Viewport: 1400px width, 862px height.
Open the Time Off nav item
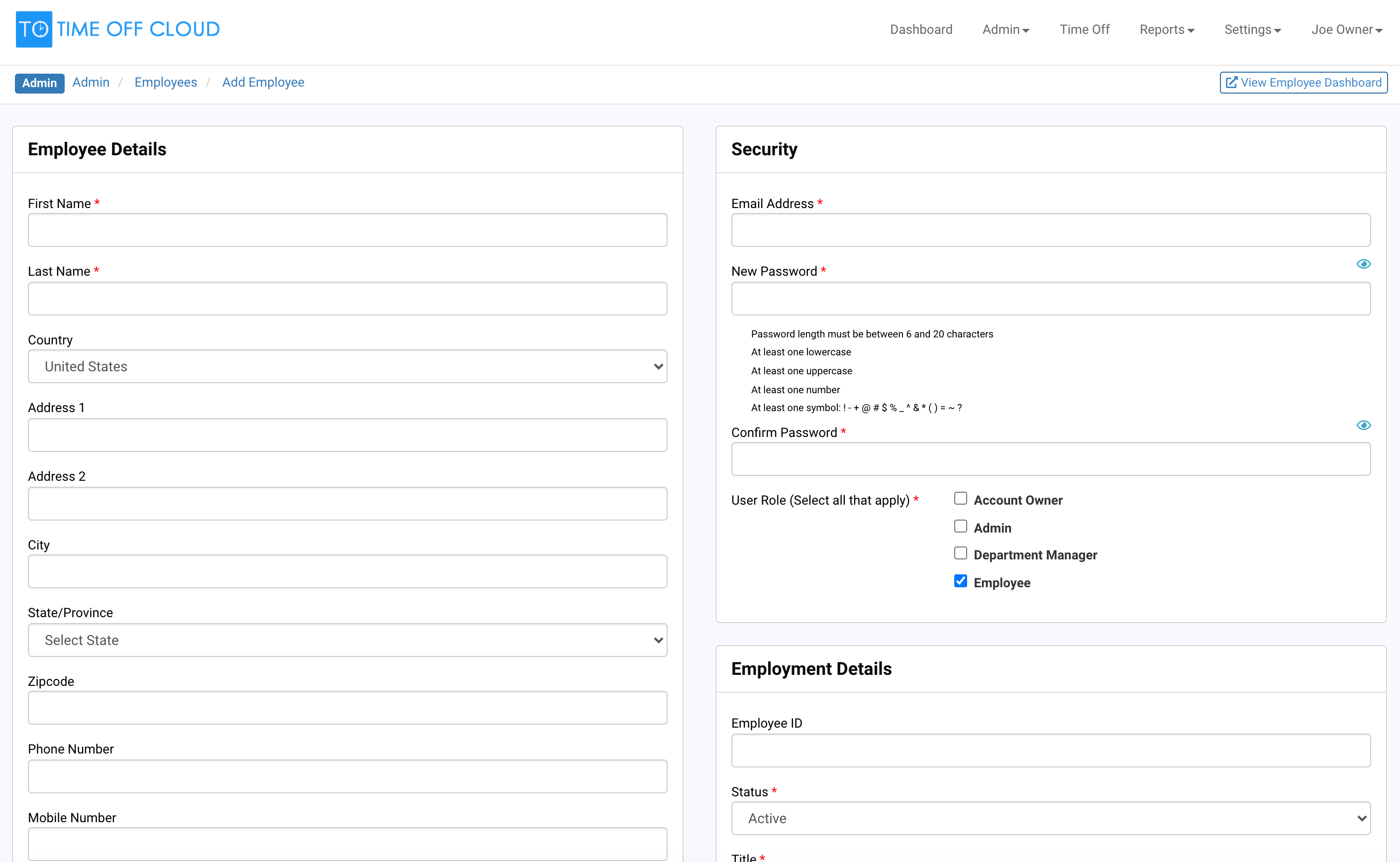pos(1085,30)
